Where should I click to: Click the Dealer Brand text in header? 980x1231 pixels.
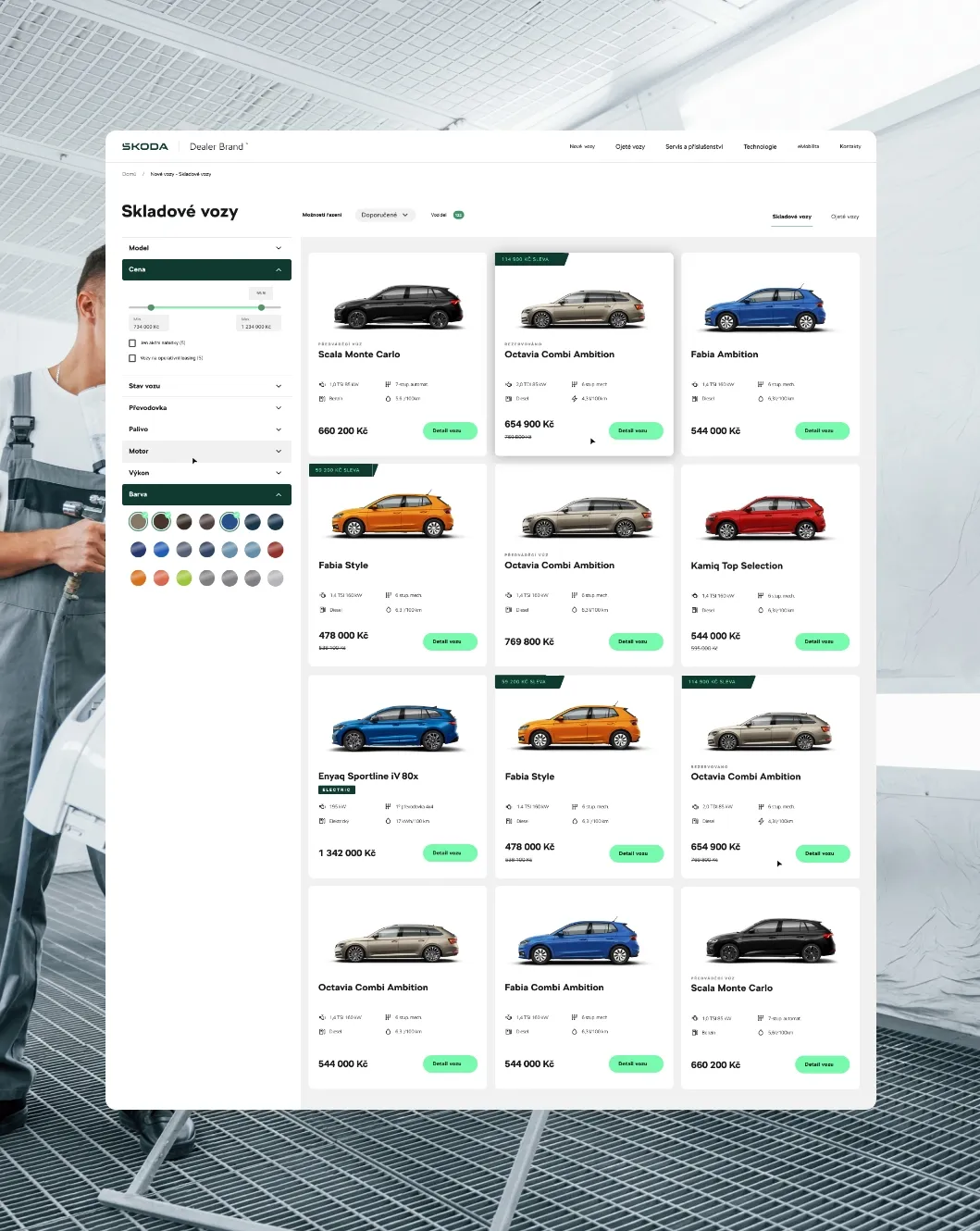[x=217, y=146]
